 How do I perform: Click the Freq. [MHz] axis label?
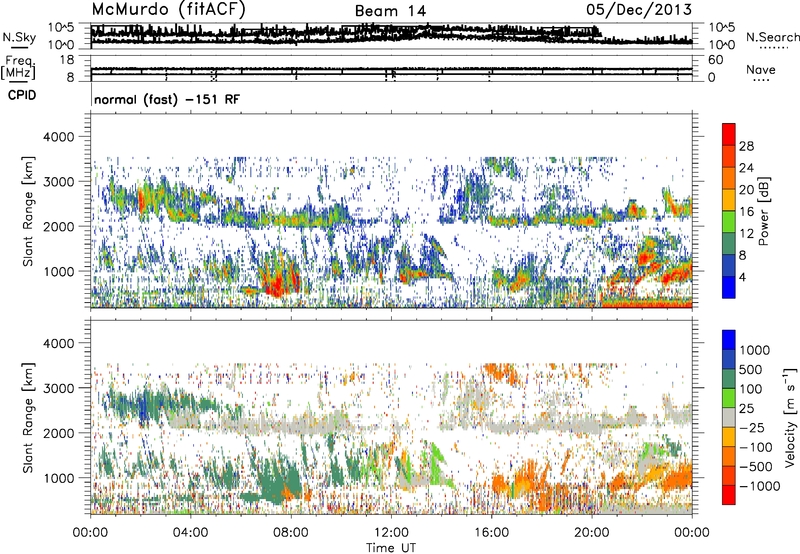click(x=18, y=68)
